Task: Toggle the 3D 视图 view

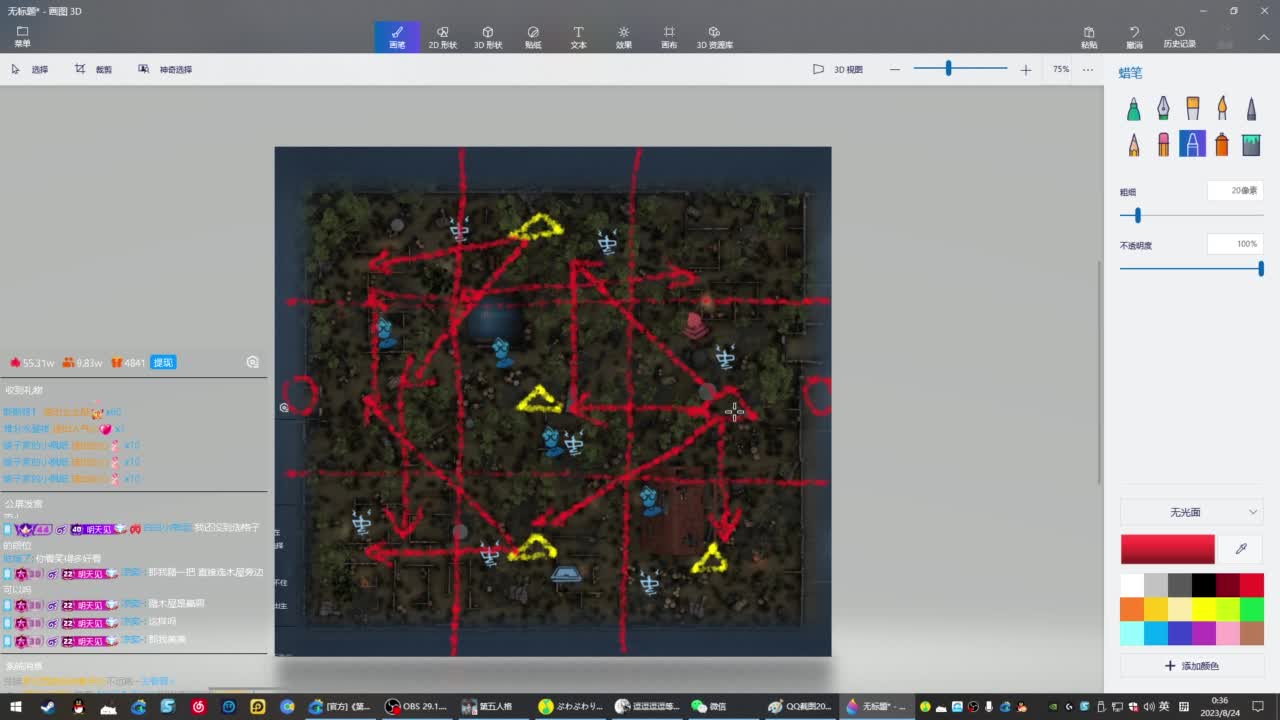Action: (838, 69)
